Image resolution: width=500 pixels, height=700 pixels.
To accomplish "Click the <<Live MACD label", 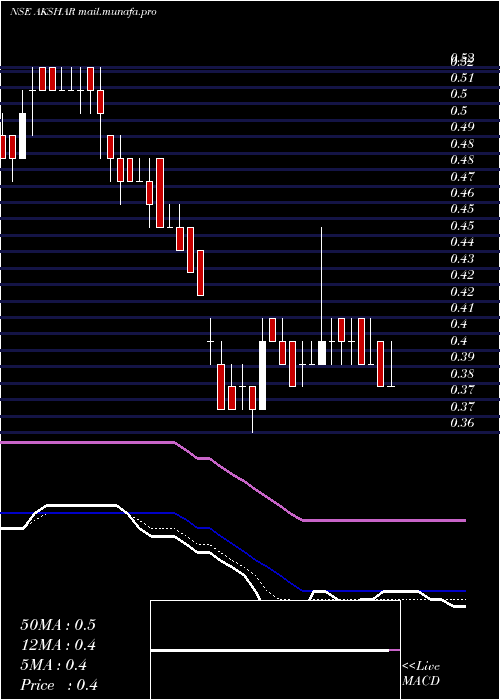I will pos(421,674).
